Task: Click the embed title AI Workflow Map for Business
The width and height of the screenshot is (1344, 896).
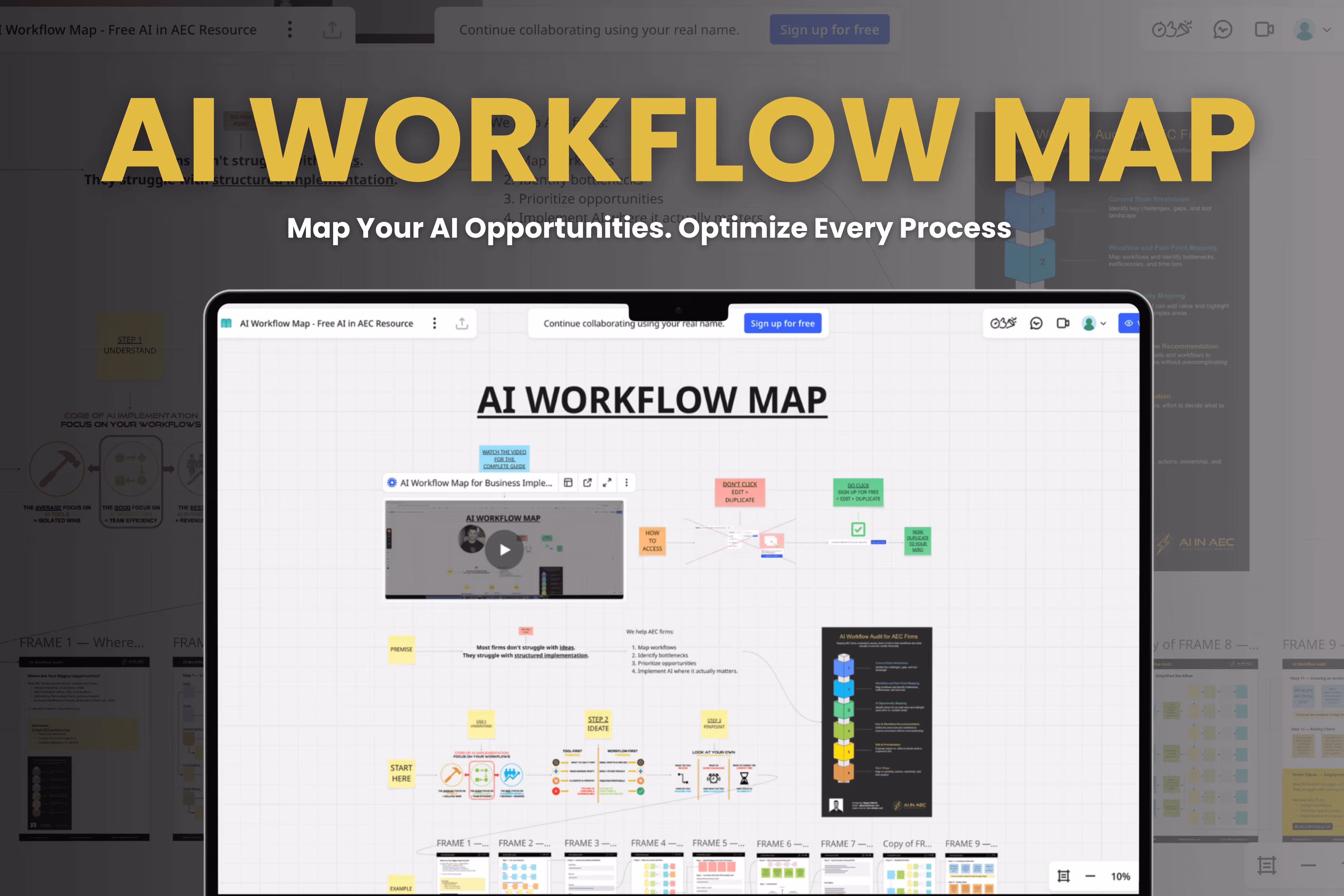Action: pos(476,483)
